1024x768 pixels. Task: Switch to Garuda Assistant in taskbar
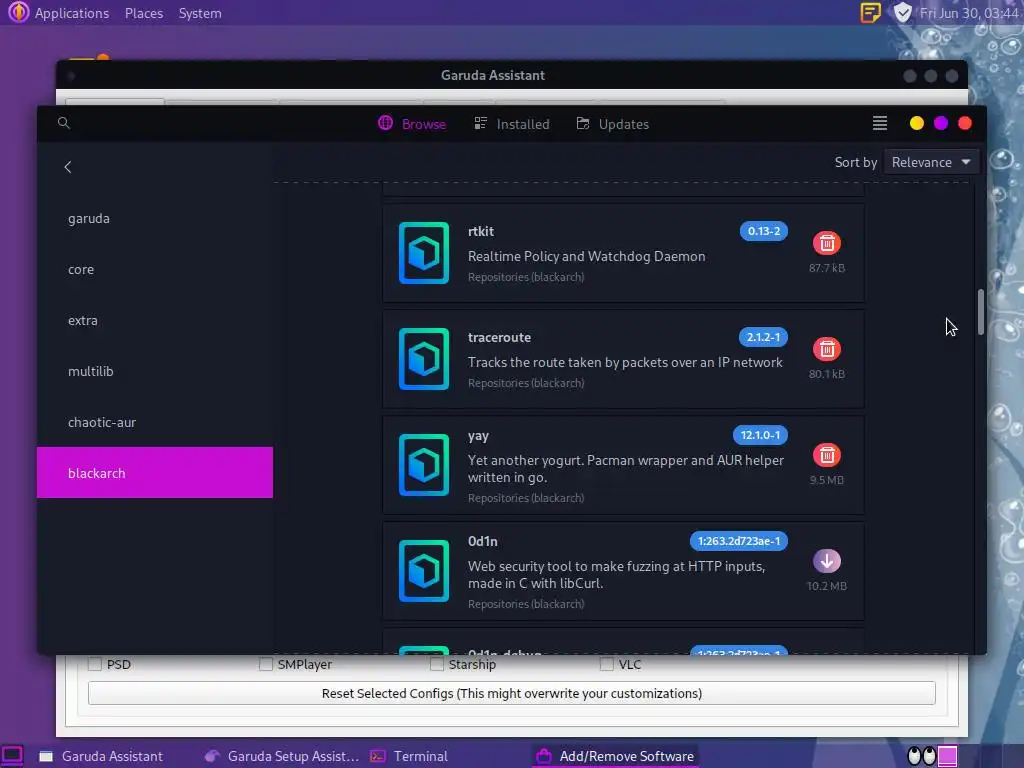[x=101, y=756]
